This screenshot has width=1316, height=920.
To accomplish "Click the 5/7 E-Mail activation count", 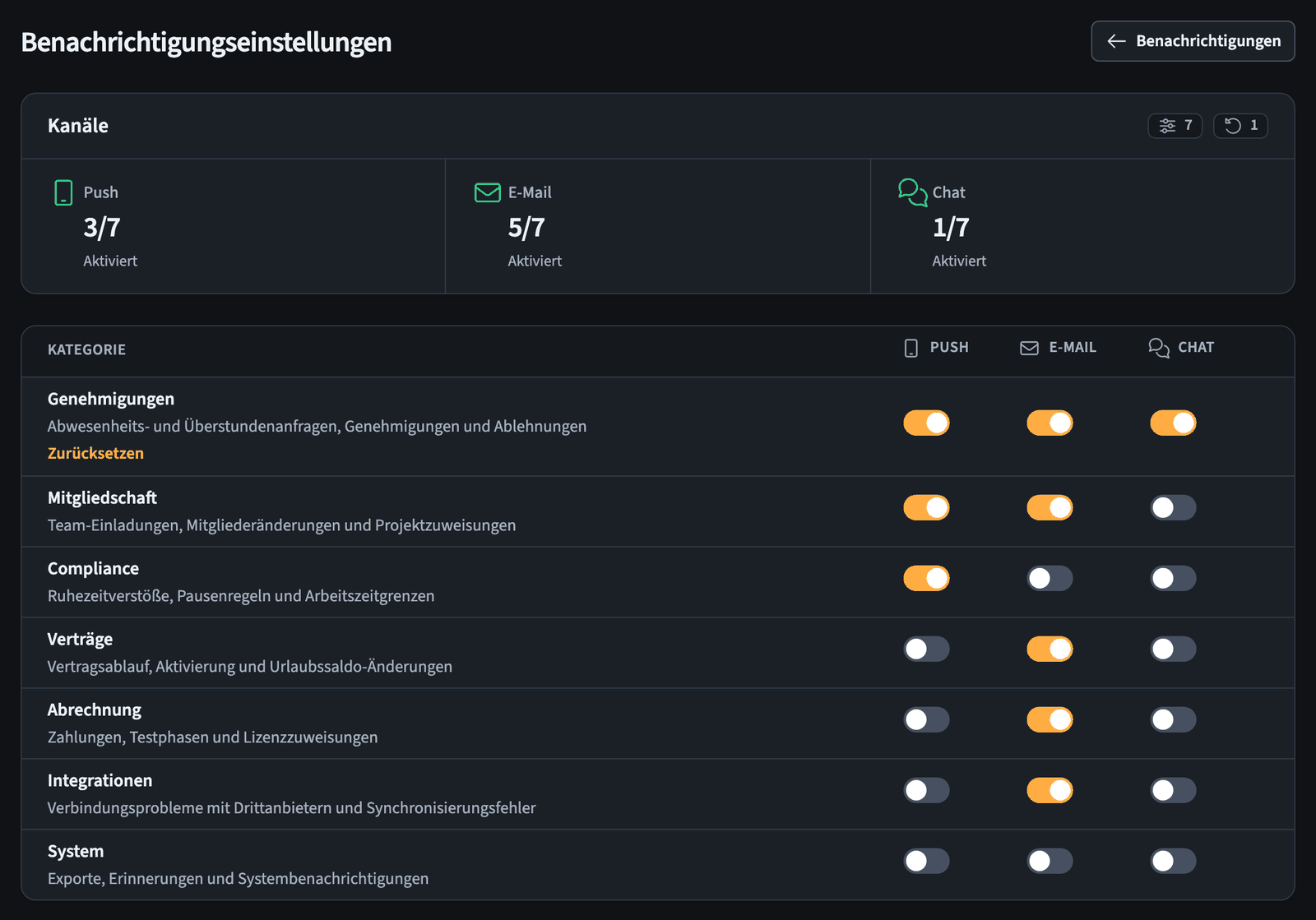I will 526,228.
